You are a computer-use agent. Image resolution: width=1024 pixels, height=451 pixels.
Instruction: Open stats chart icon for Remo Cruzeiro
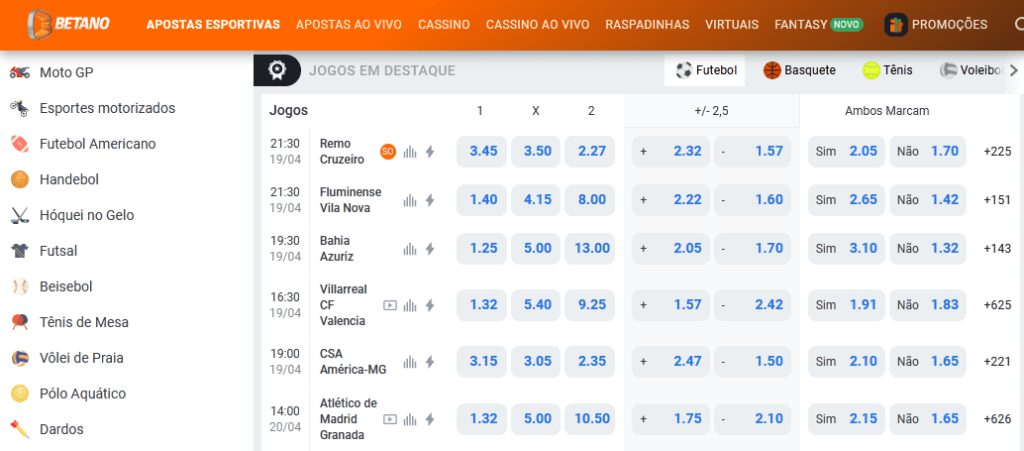pyautogui.click(x=410, y=152)
